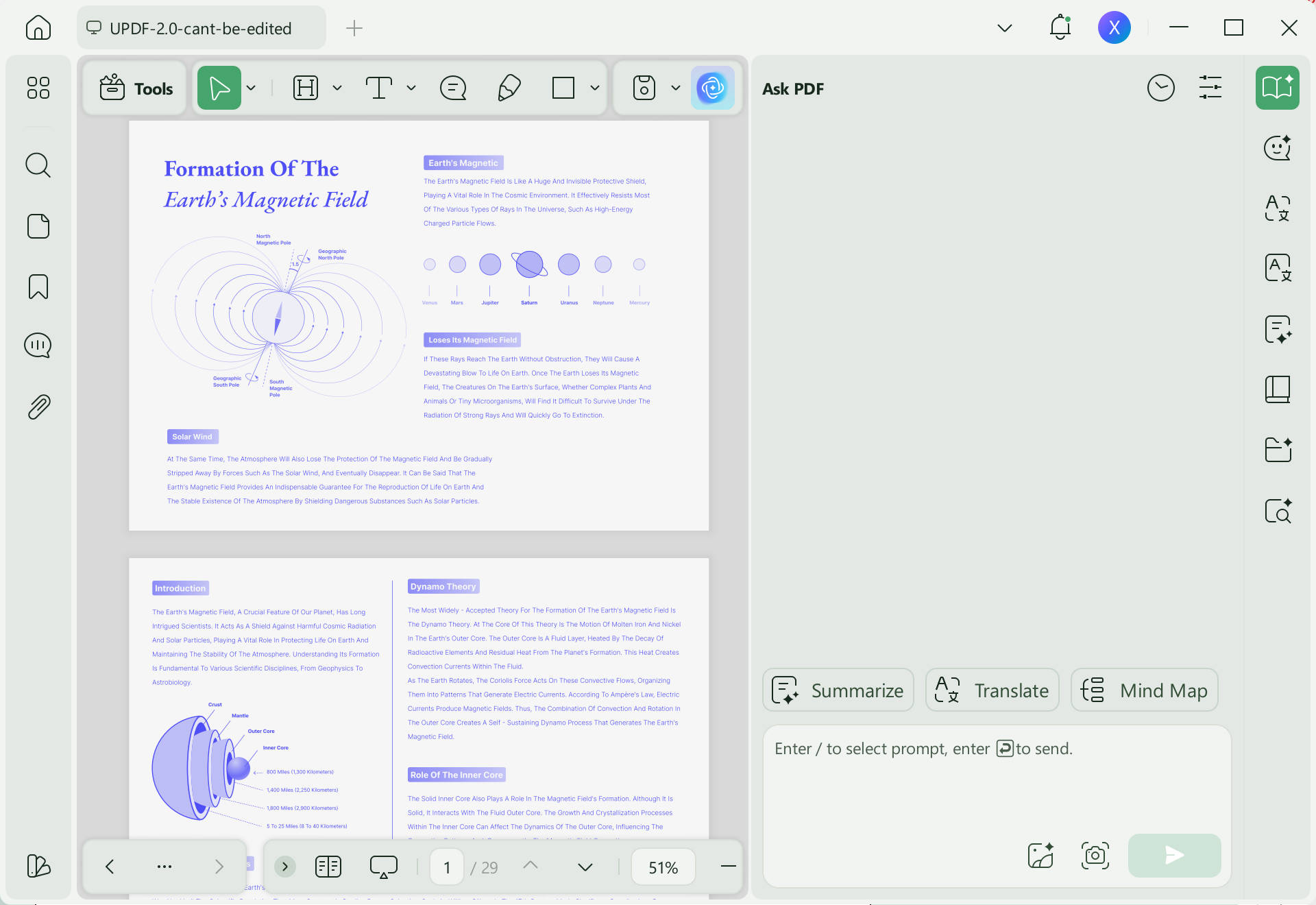Screen dimensions: 1316x905
Task: Open the AI knowledge book icon
Action: click(x=1278, y=389)
